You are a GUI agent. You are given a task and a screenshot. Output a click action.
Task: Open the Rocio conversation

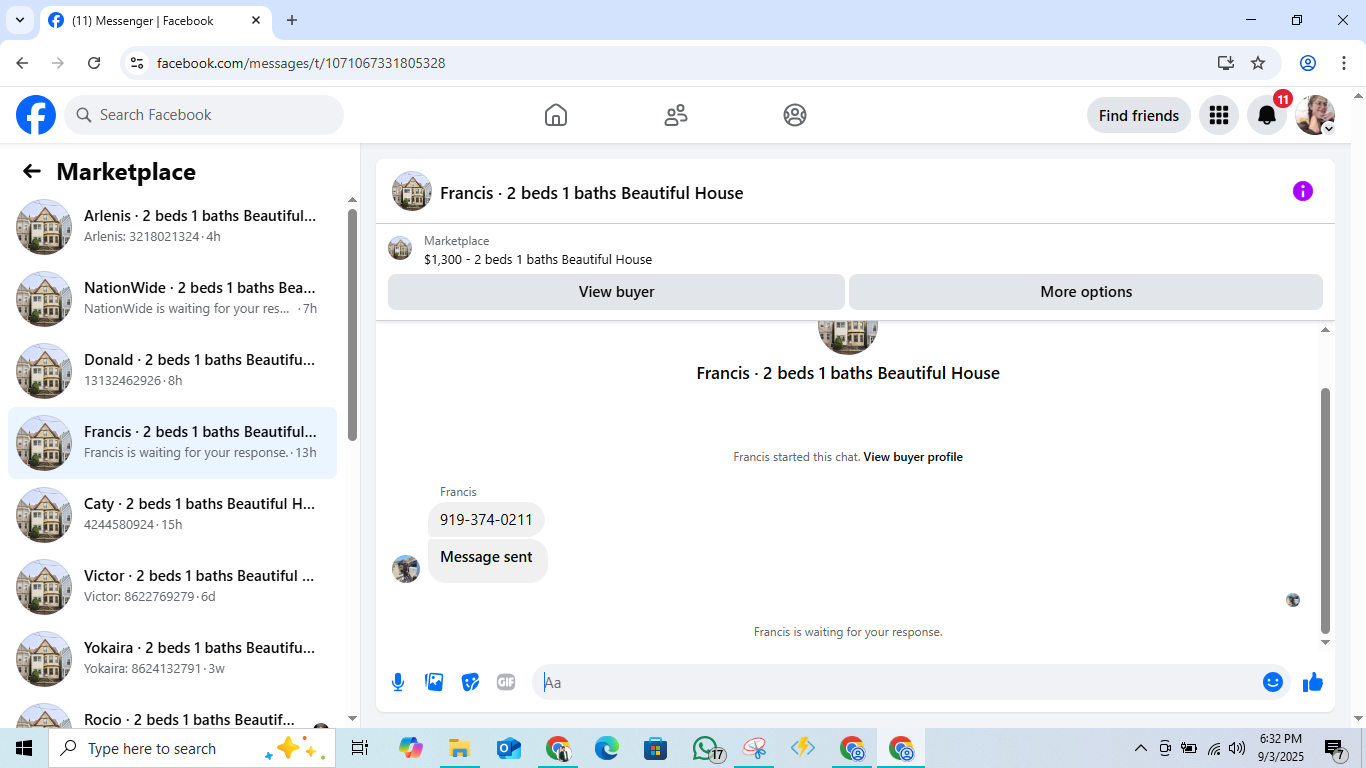[x=172, y=711]
